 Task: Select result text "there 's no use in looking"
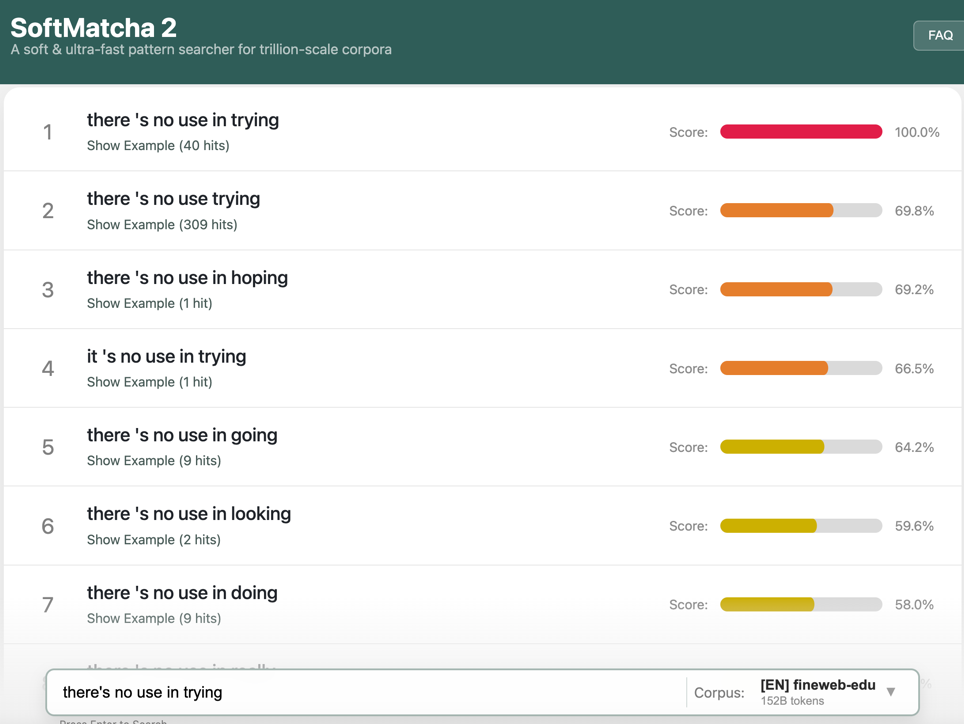click(x=189, y=514)
